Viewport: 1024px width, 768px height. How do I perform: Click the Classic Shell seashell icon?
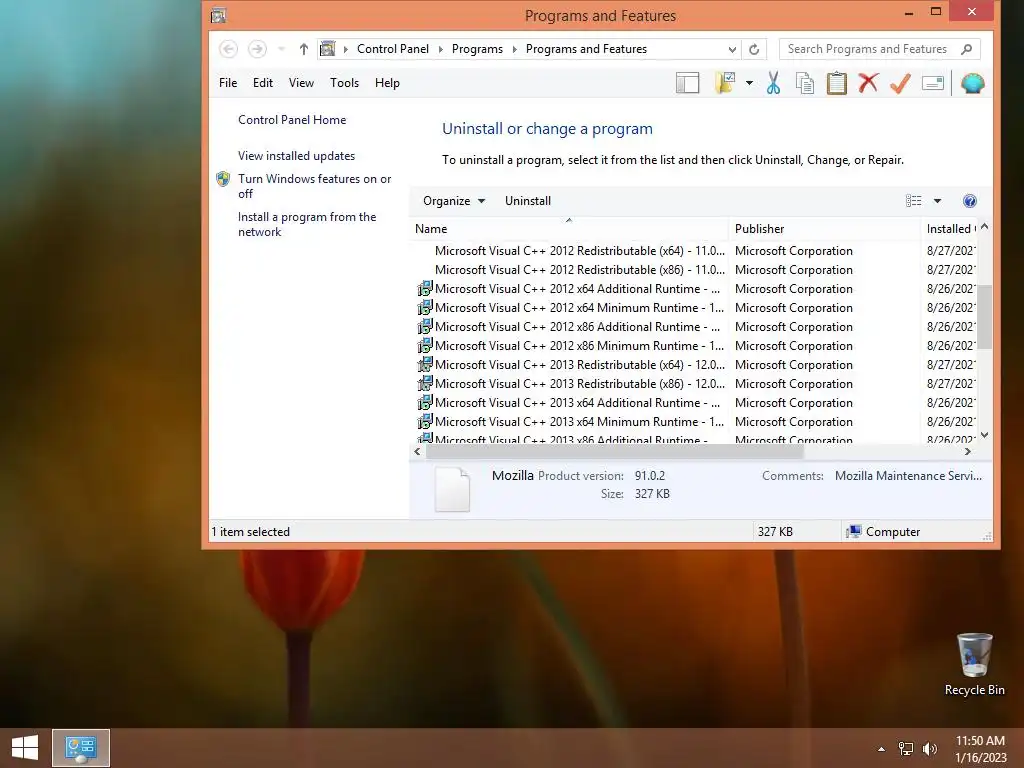972,83
